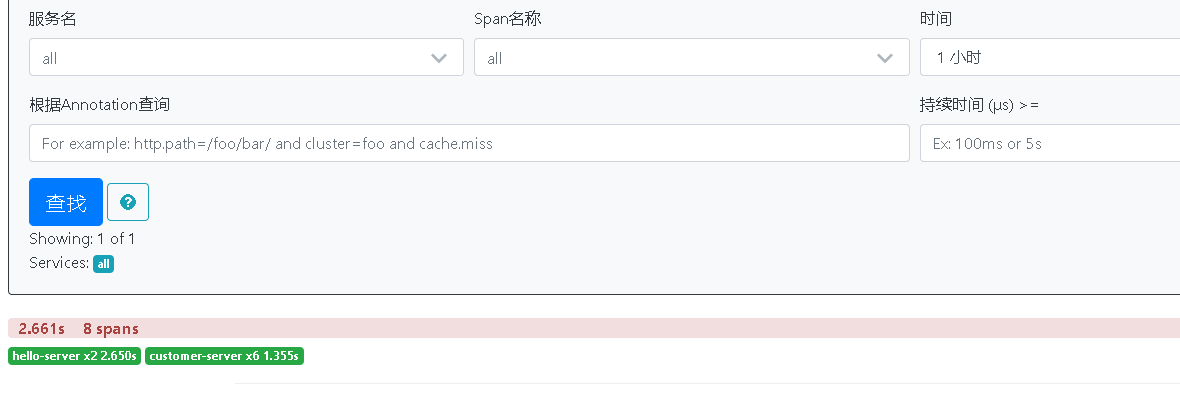Select the hello-server x2 service tag
This screenshot has width=1180, height=413.
[74, 356]
